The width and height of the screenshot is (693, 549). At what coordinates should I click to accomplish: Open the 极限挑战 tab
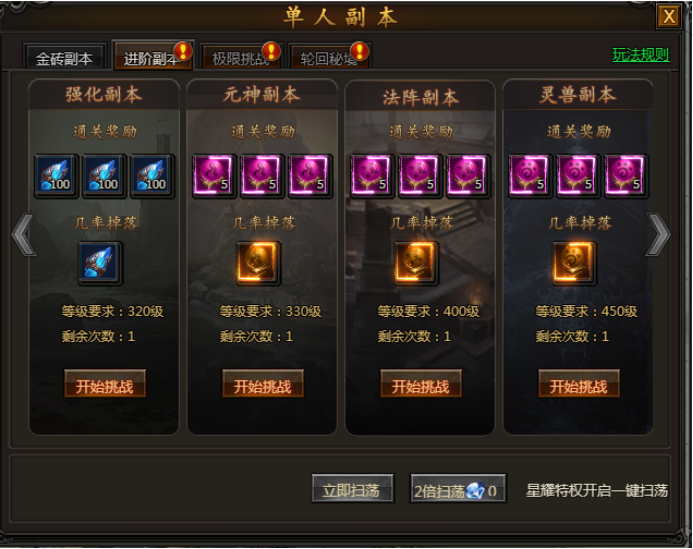coord(241,57)
